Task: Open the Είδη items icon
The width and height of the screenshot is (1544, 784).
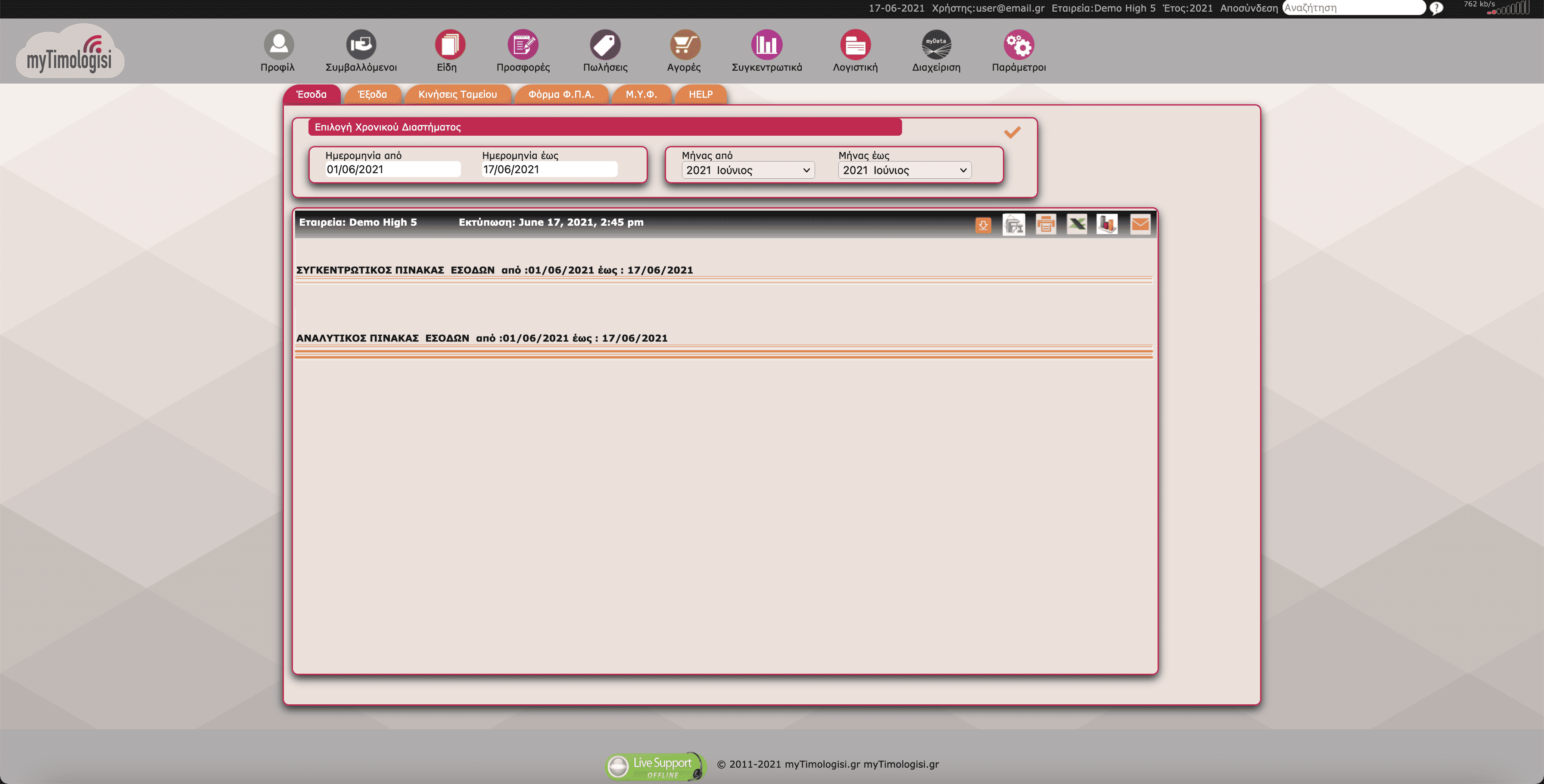Action: (x=449, y=45)
